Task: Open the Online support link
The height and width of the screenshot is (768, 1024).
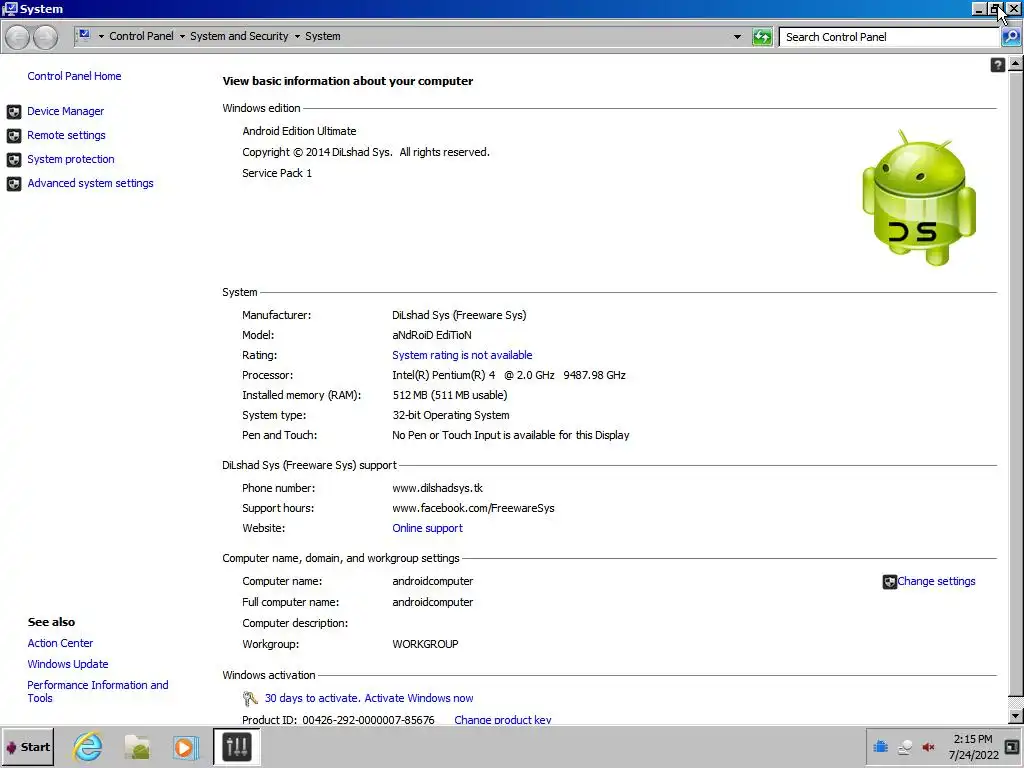Action: (x=427, y=528)
